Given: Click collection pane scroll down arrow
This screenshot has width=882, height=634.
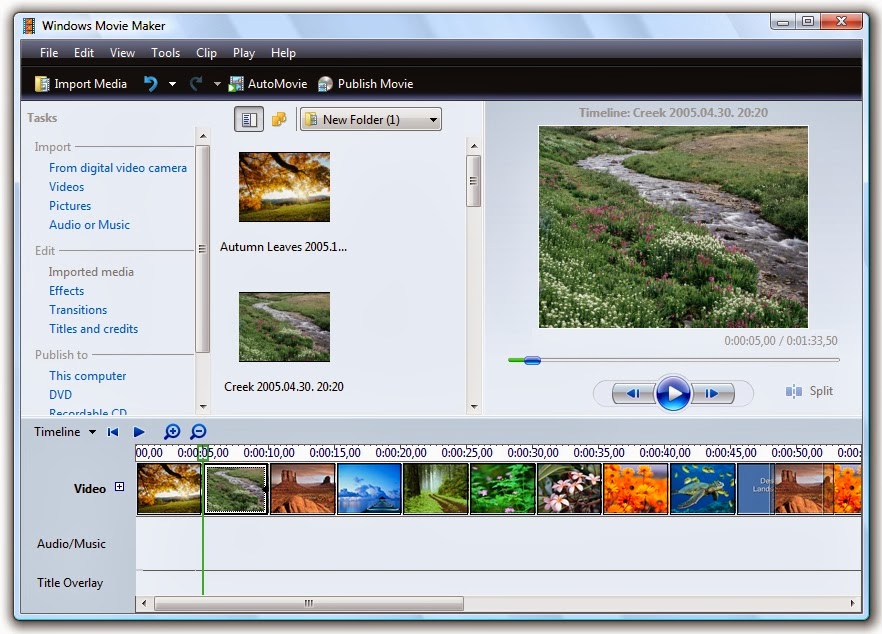Looking at the screenshot, I should point(474,406).
